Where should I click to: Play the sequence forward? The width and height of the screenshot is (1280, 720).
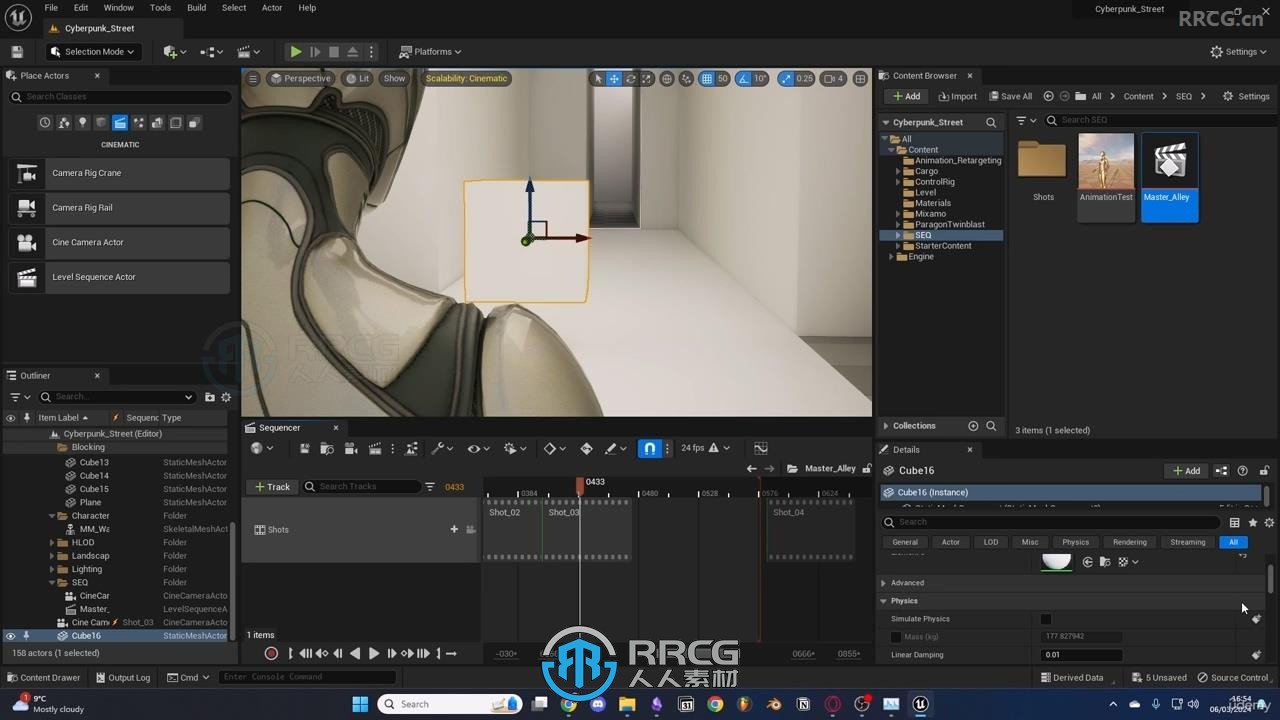(x=374, y=653)
